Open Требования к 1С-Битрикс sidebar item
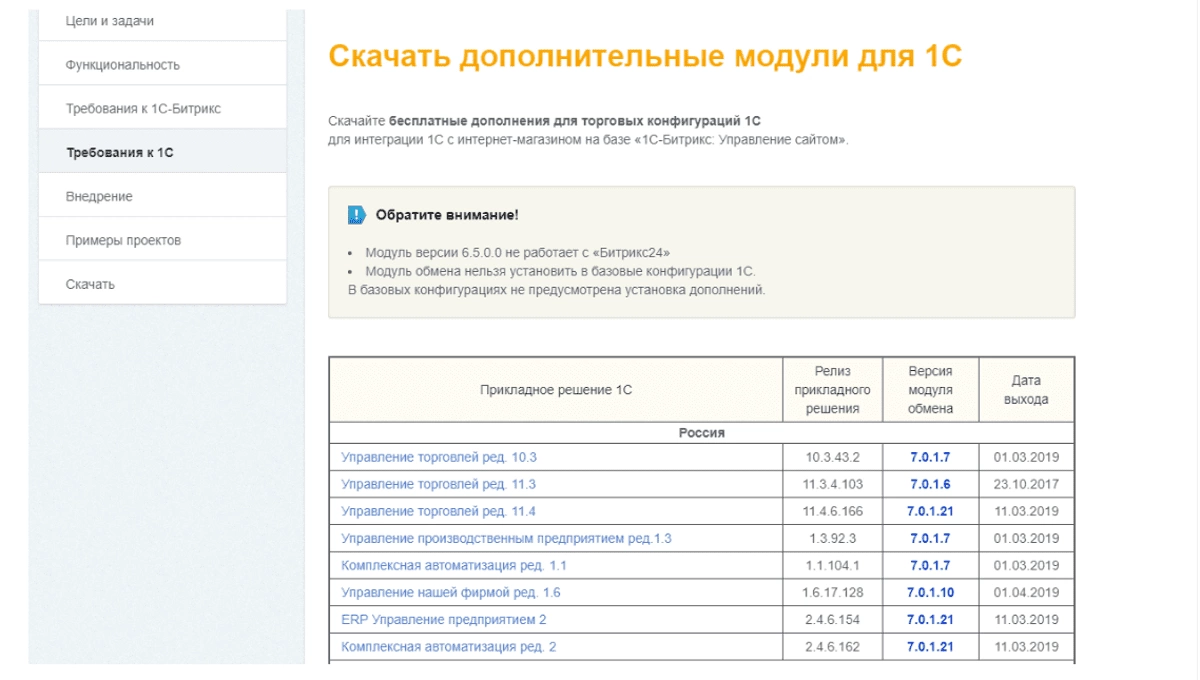 (162, 108)
